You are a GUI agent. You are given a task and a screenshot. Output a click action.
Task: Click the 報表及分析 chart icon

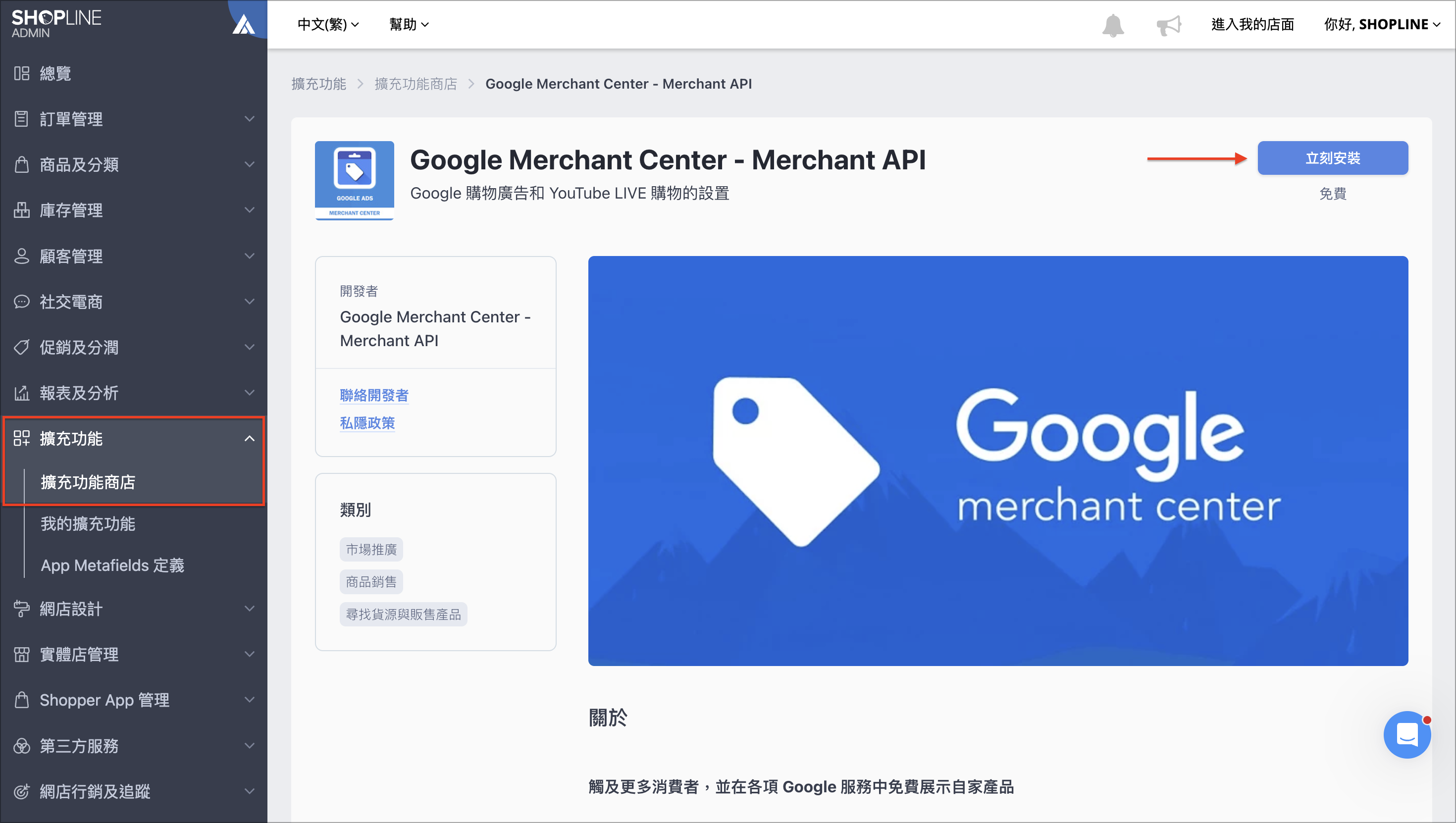coord(21,393)
